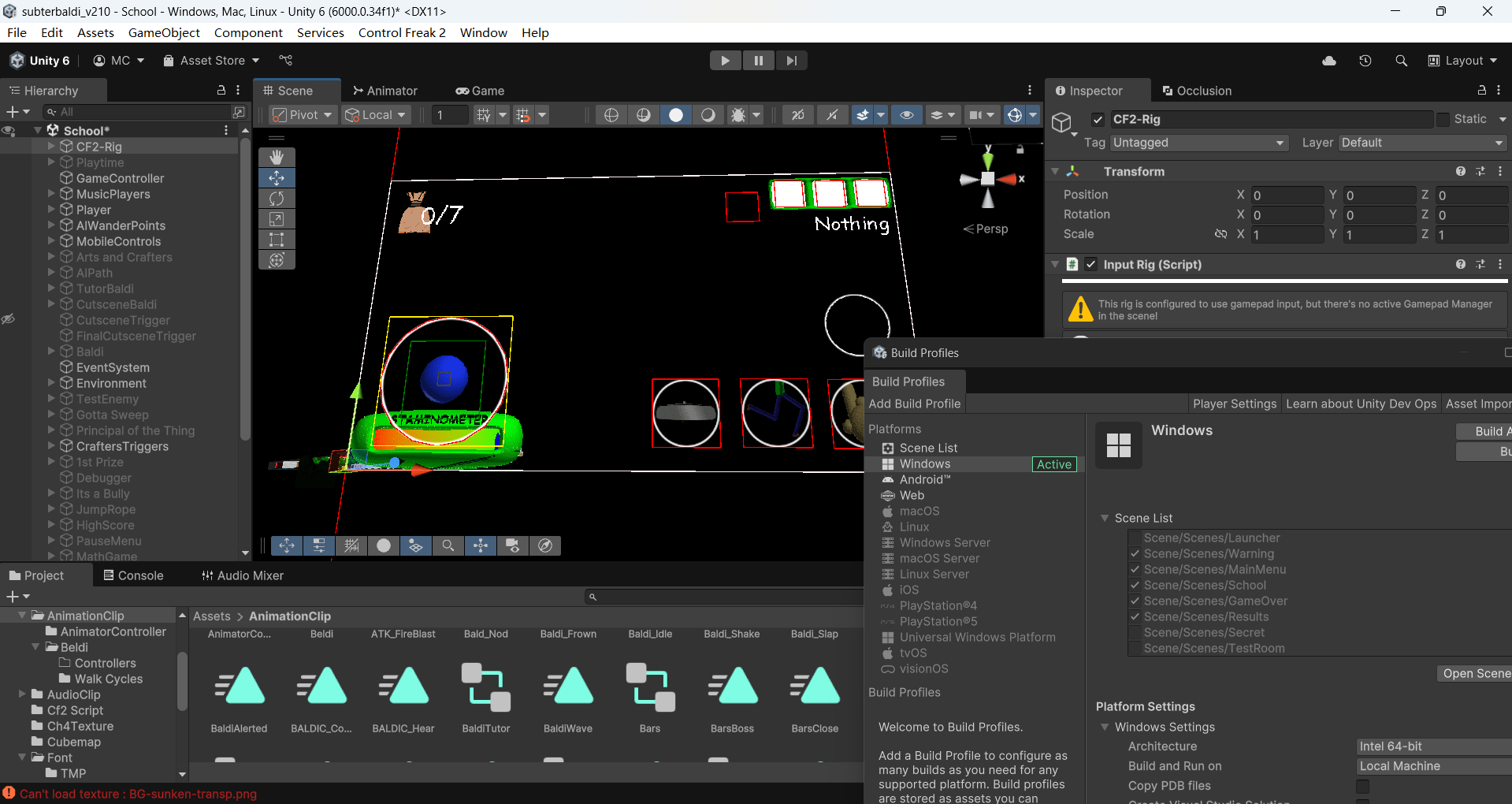
Task: Toggle the Input Rig script enabled checkbox
Action: pos(1090,264)
